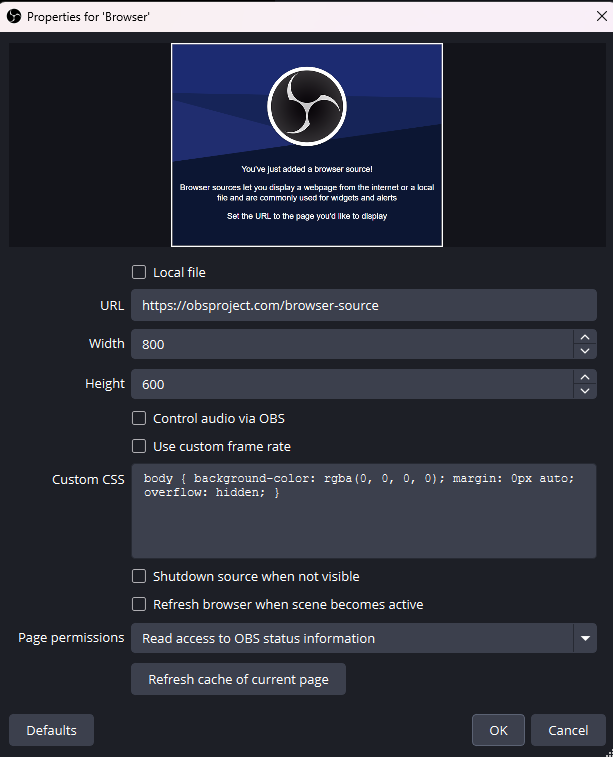
Task: Increase Height with the up arrow
Action: click(x=585, y=377)
